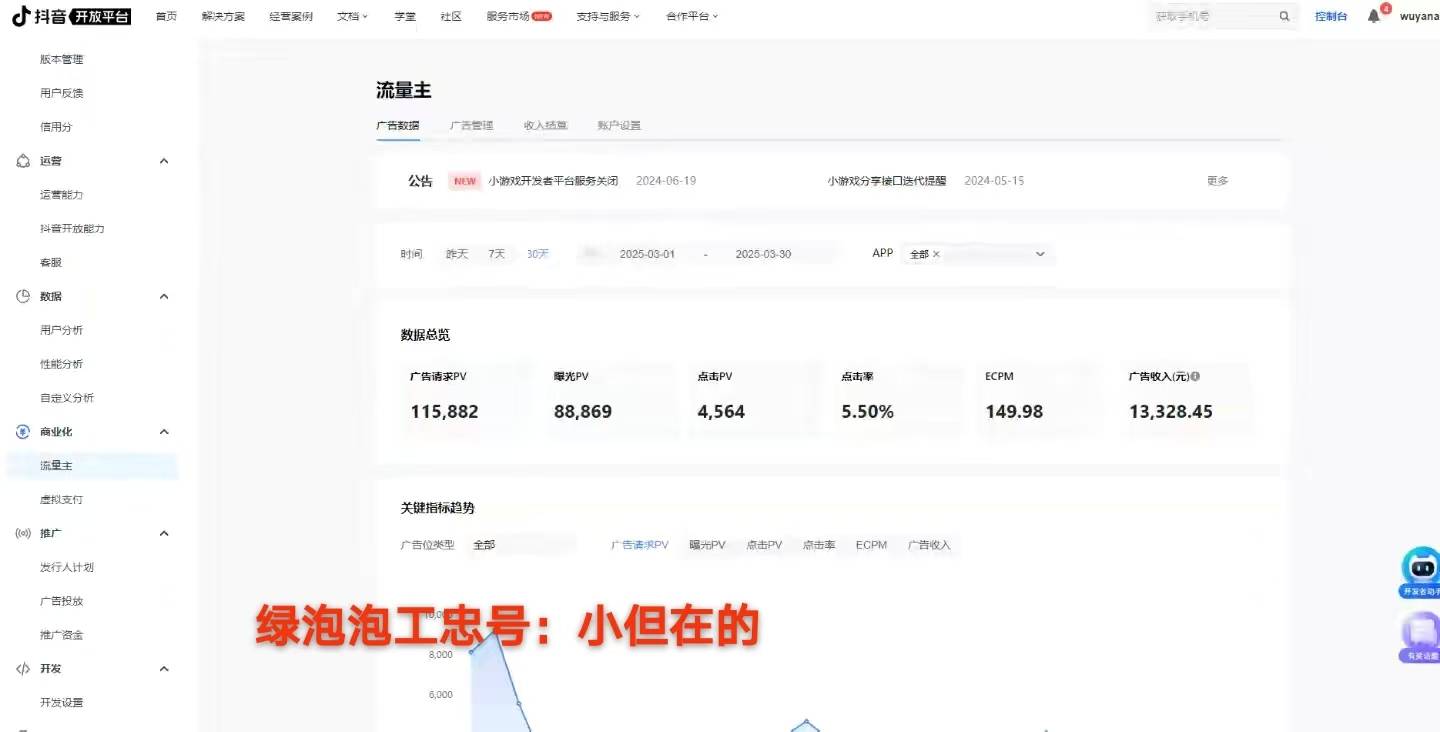Click the 有奖问卷 floating icon
Image resolution: width=1440 pixels, height=732 pixels.
click(1420, 637)
